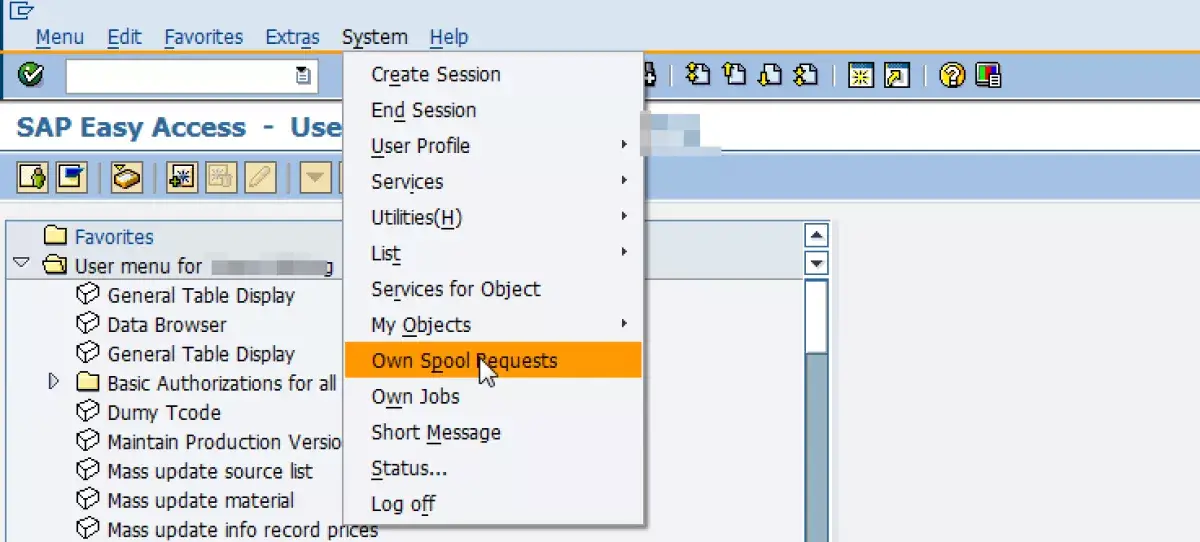
Task: Close the open System menu
Action: 375,37
